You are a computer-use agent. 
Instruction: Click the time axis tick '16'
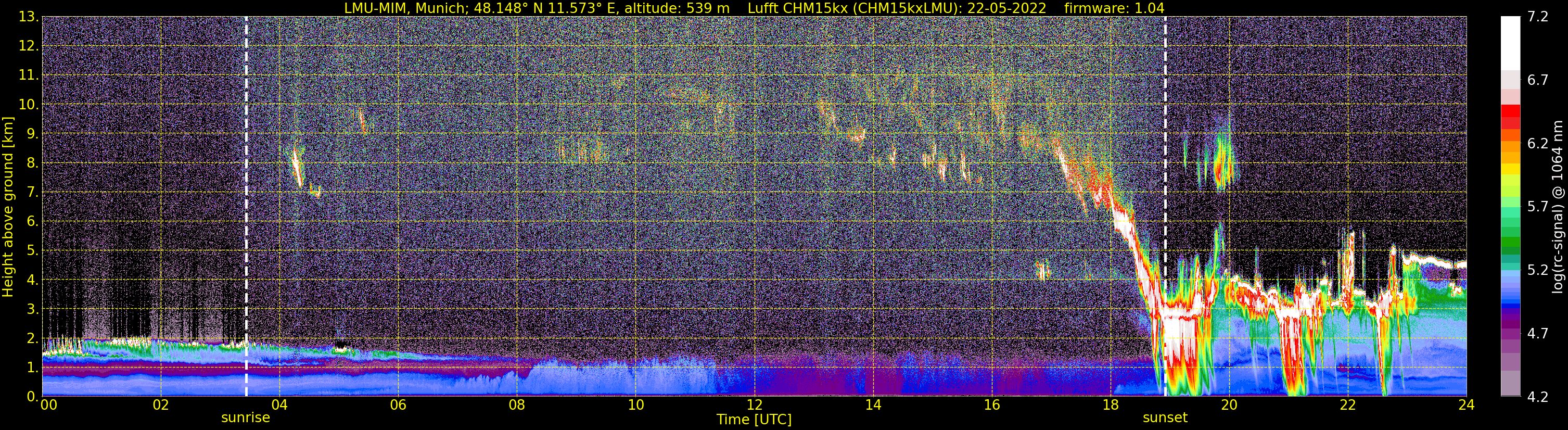click(991, 405)
